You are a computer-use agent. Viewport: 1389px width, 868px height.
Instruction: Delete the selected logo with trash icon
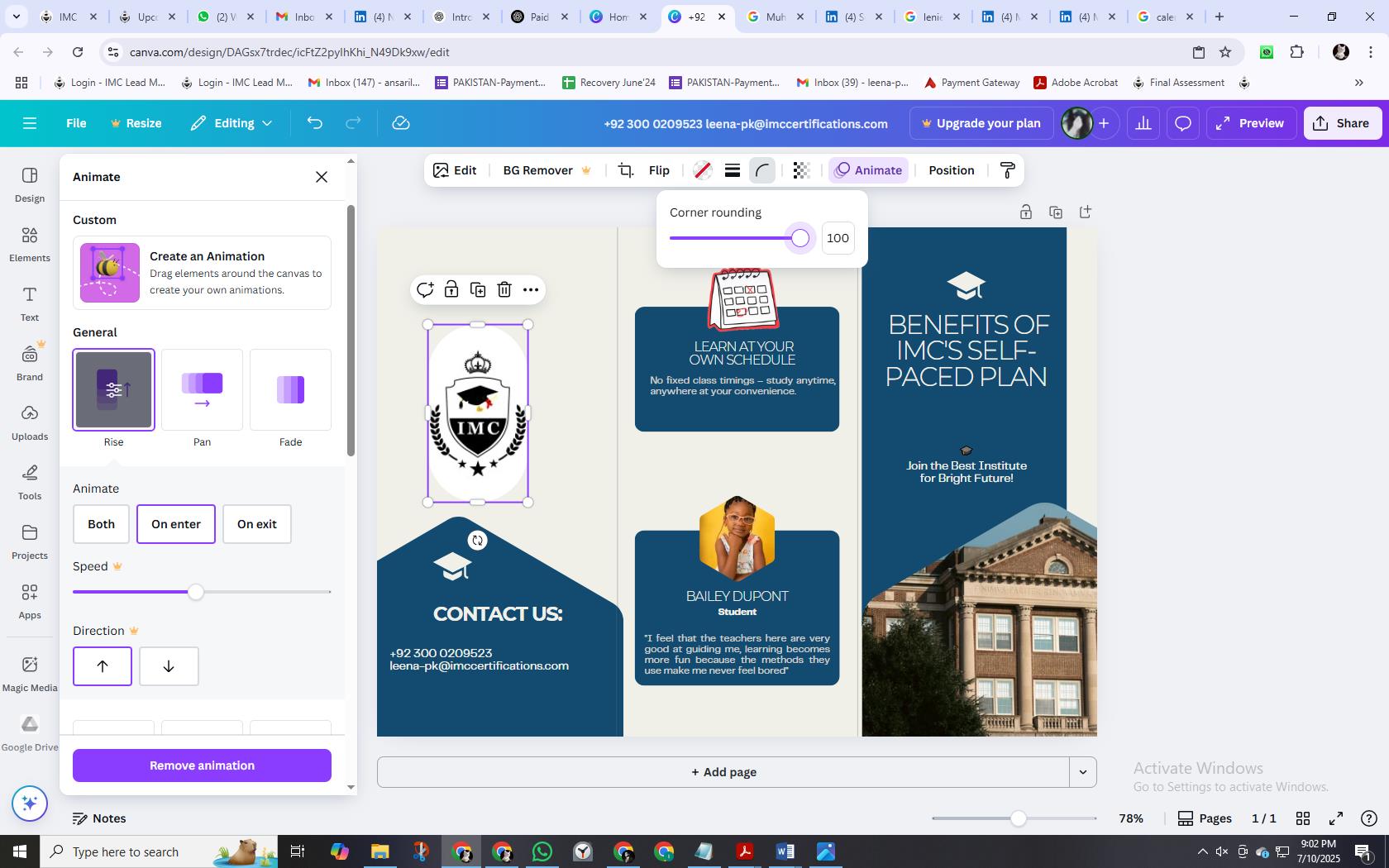504,289
